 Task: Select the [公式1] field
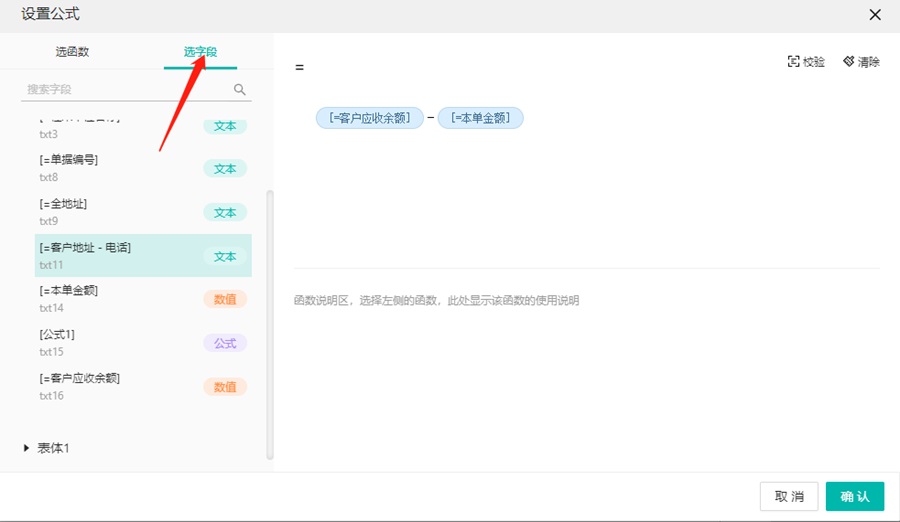coord(143,343)
